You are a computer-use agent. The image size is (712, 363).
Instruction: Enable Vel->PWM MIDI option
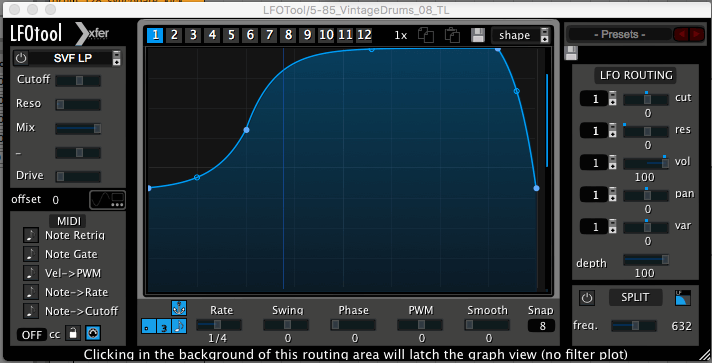pos(31,273)
